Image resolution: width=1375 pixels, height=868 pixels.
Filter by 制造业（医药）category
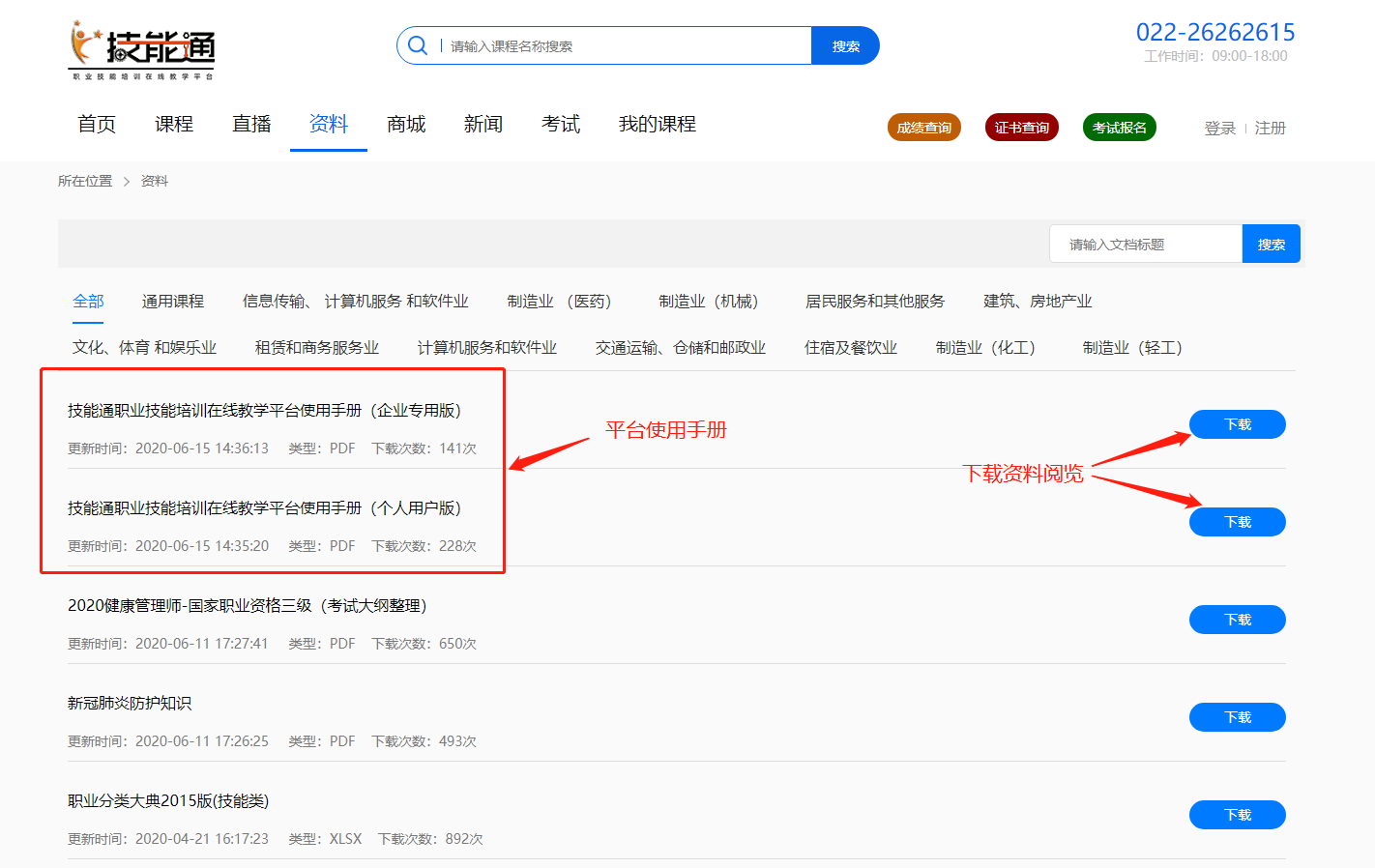tap(559, 302)
